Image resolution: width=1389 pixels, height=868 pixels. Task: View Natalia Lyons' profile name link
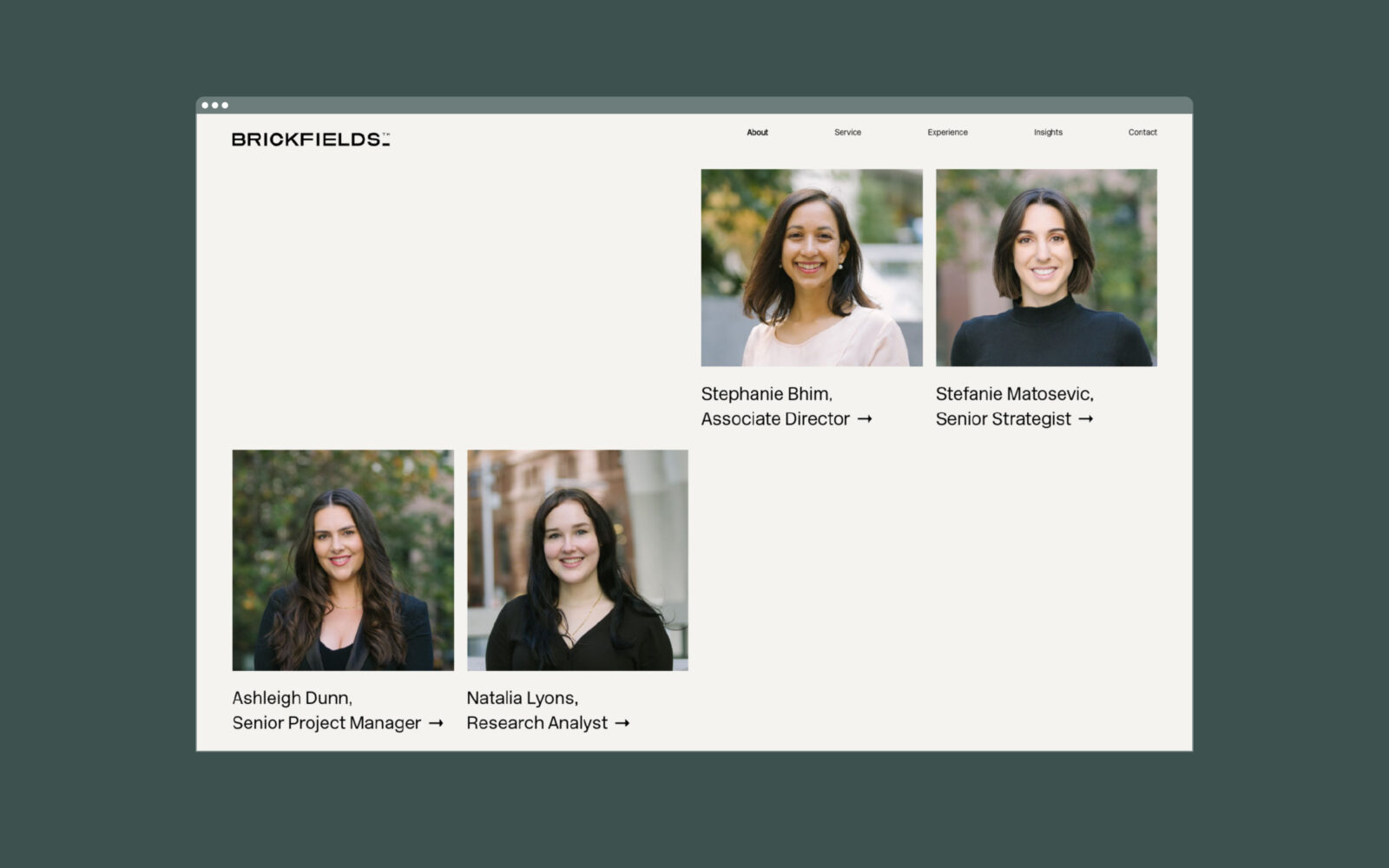pos(522,698)
